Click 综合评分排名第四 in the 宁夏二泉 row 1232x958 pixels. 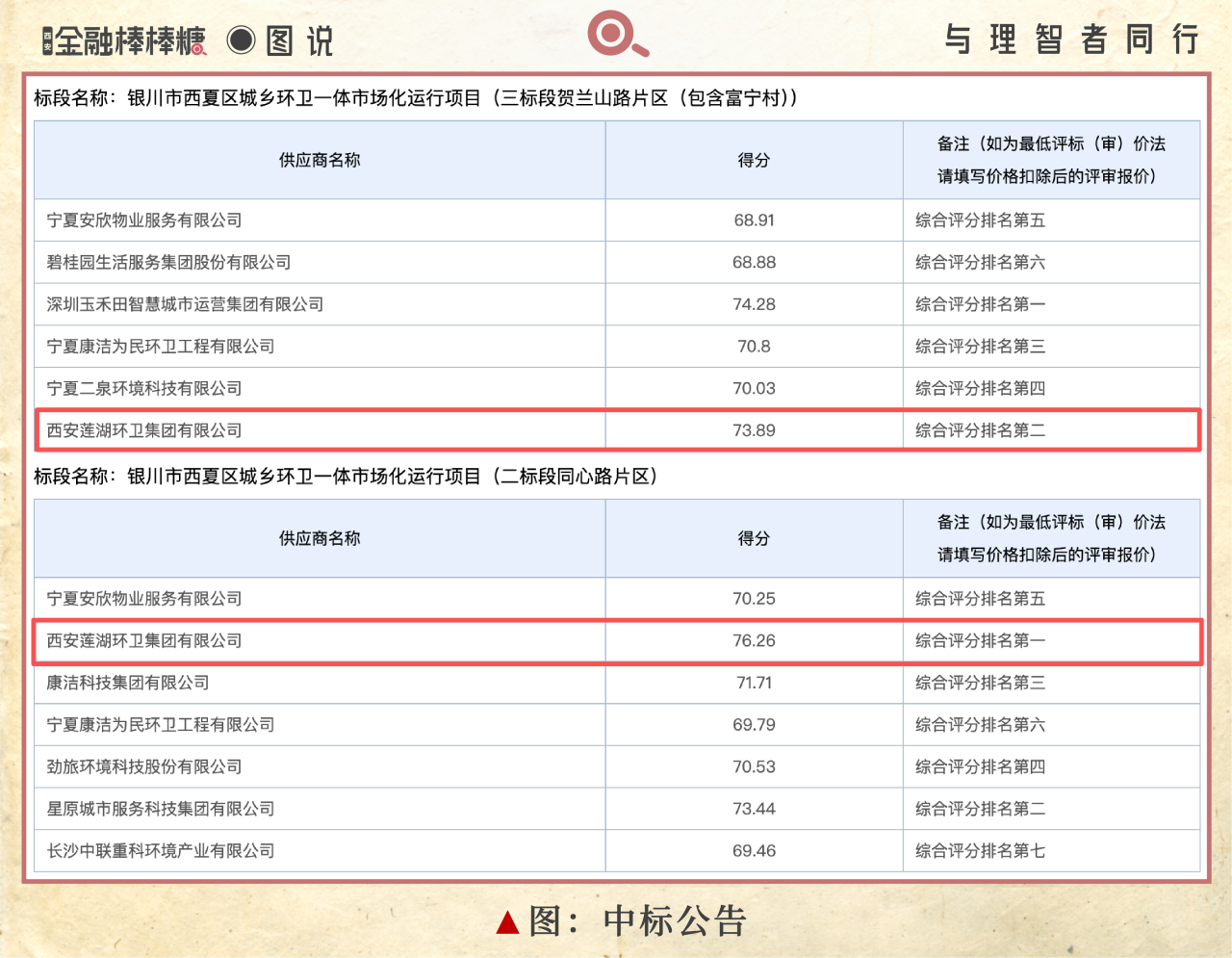pyautogui.click(x=980, y=388)
